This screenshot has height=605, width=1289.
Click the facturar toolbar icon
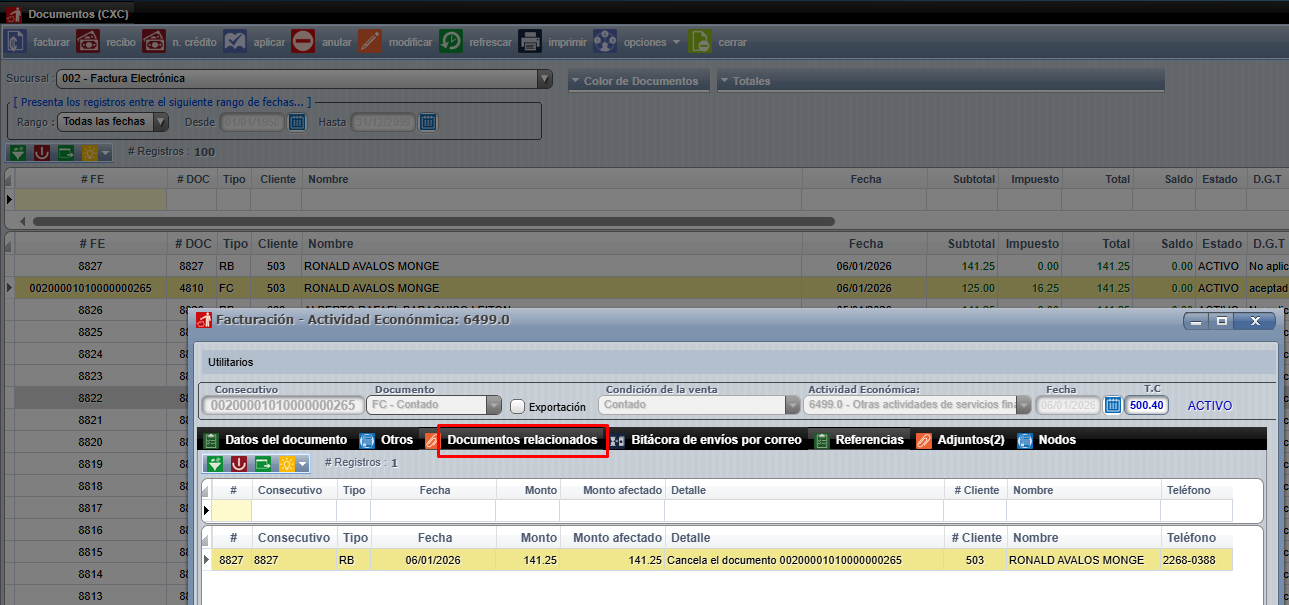[16, 42]
